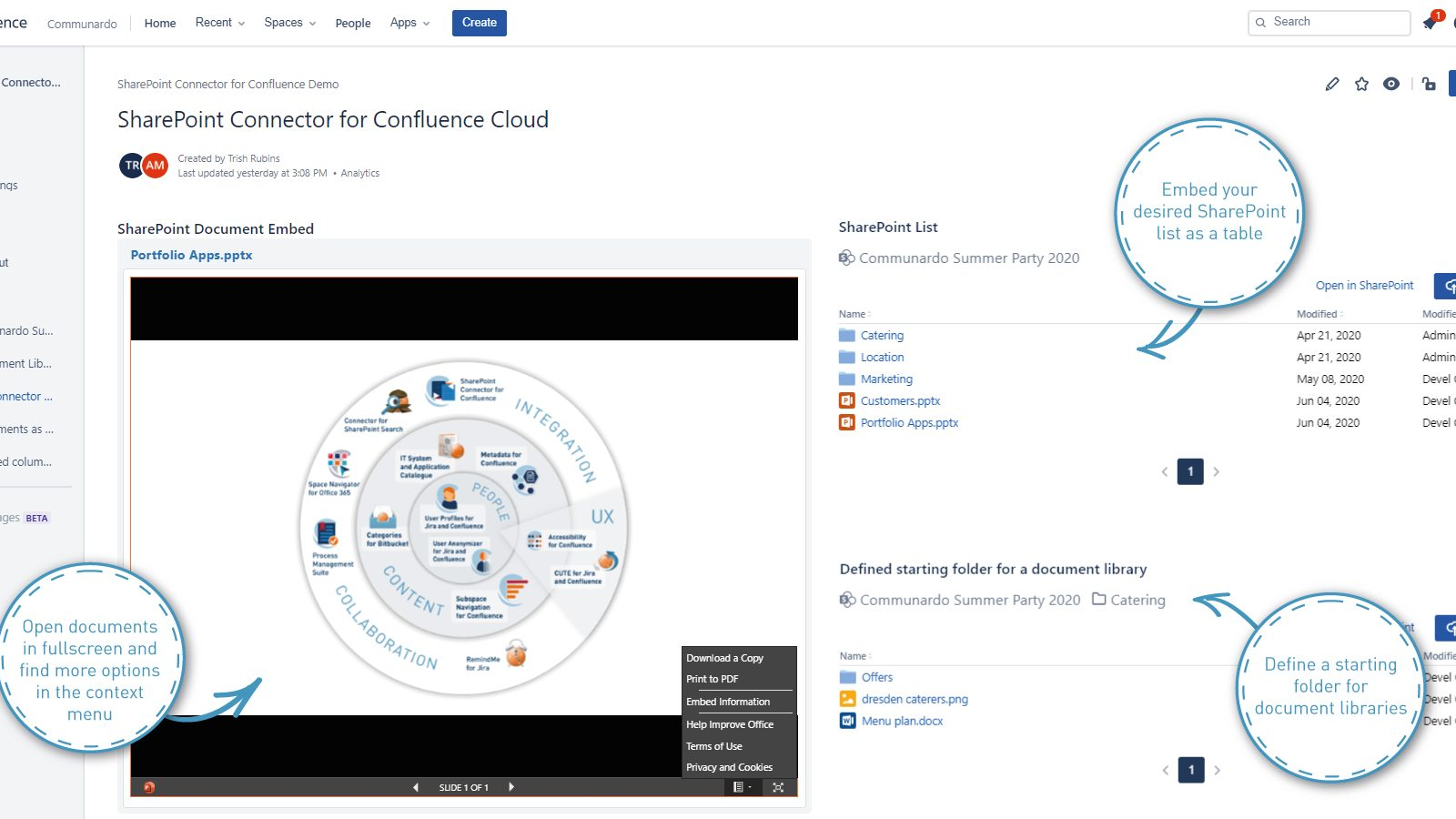Sort SharePoint list by Name column

click(x=854, y=314)
